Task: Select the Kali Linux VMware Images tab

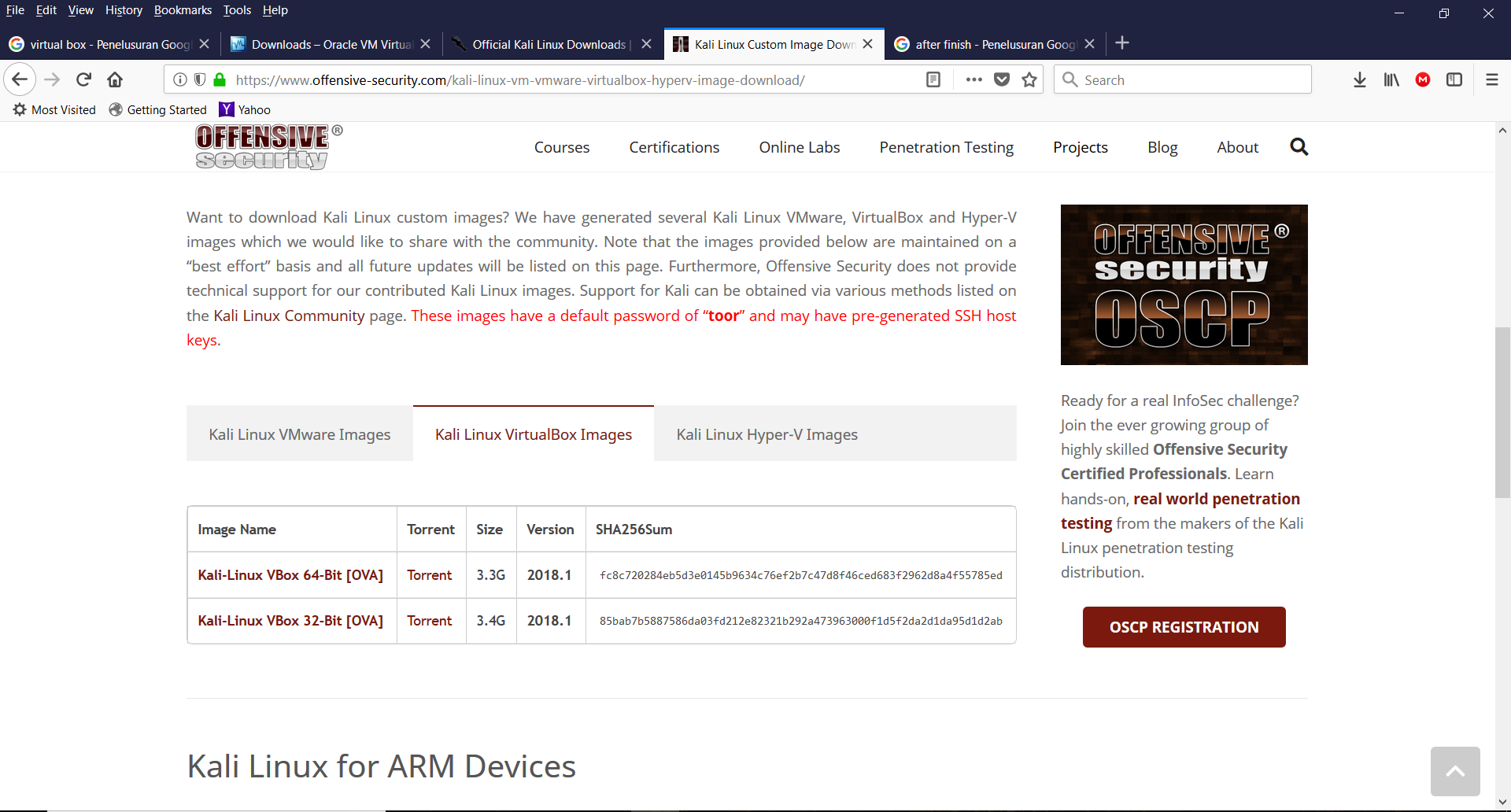Action: click(300, 434)
